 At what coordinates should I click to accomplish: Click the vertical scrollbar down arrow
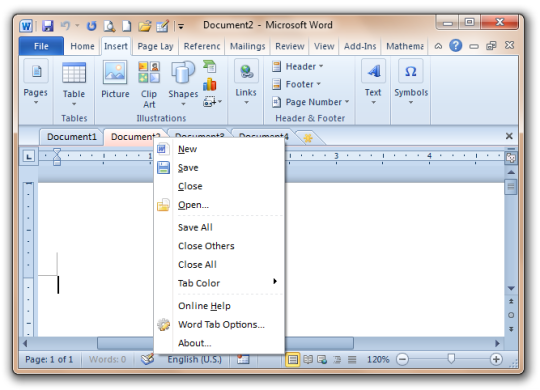tap(511, 288)
